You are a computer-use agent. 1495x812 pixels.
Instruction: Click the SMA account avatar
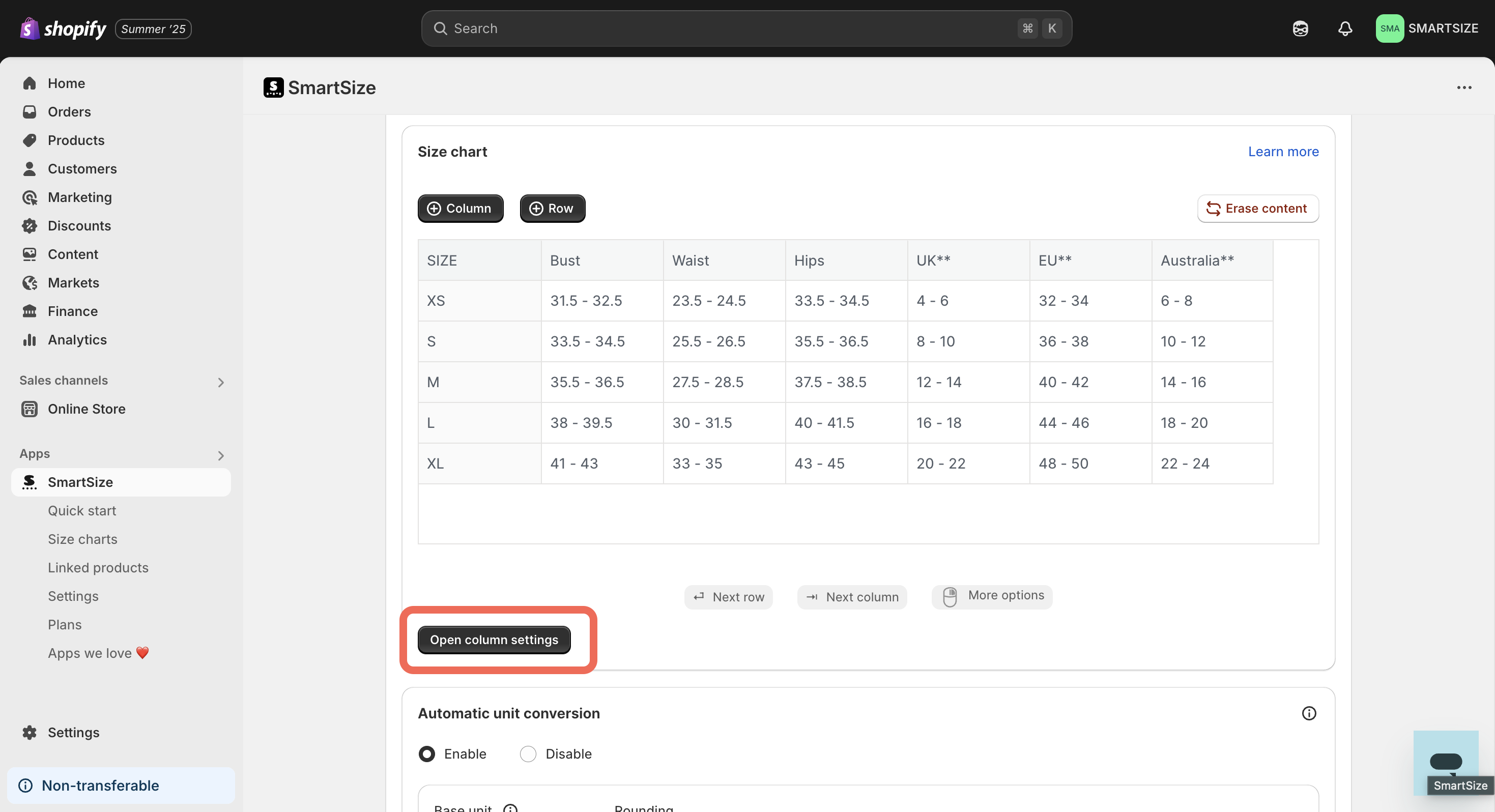pyautogui.click(x=1389, y=28)
